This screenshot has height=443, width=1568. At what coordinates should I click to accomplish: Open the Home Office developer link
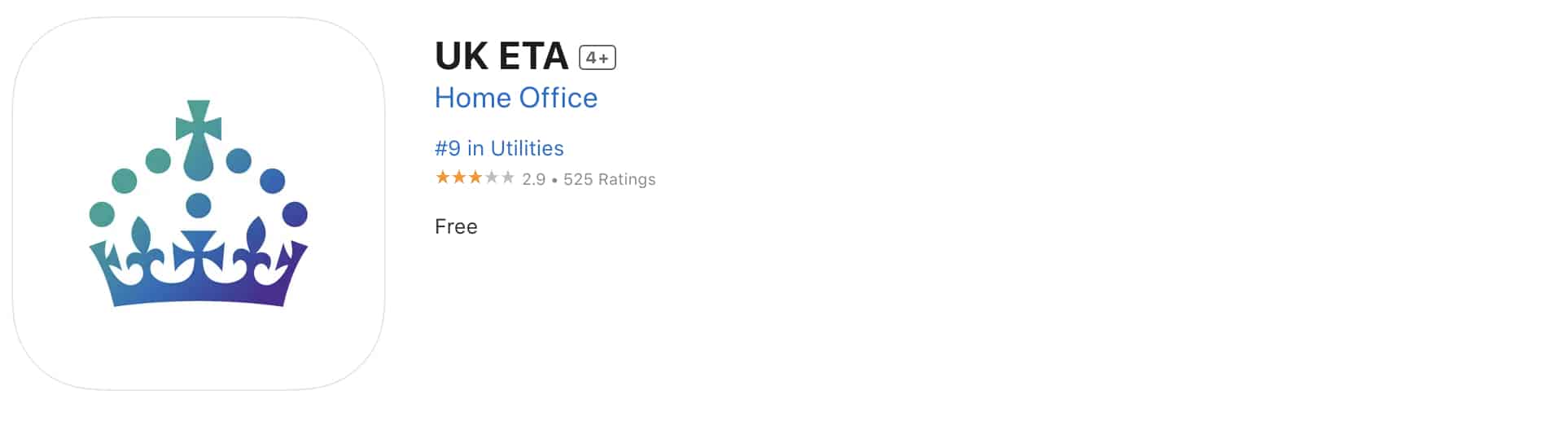pyautogui.click(x=516, y=98)
